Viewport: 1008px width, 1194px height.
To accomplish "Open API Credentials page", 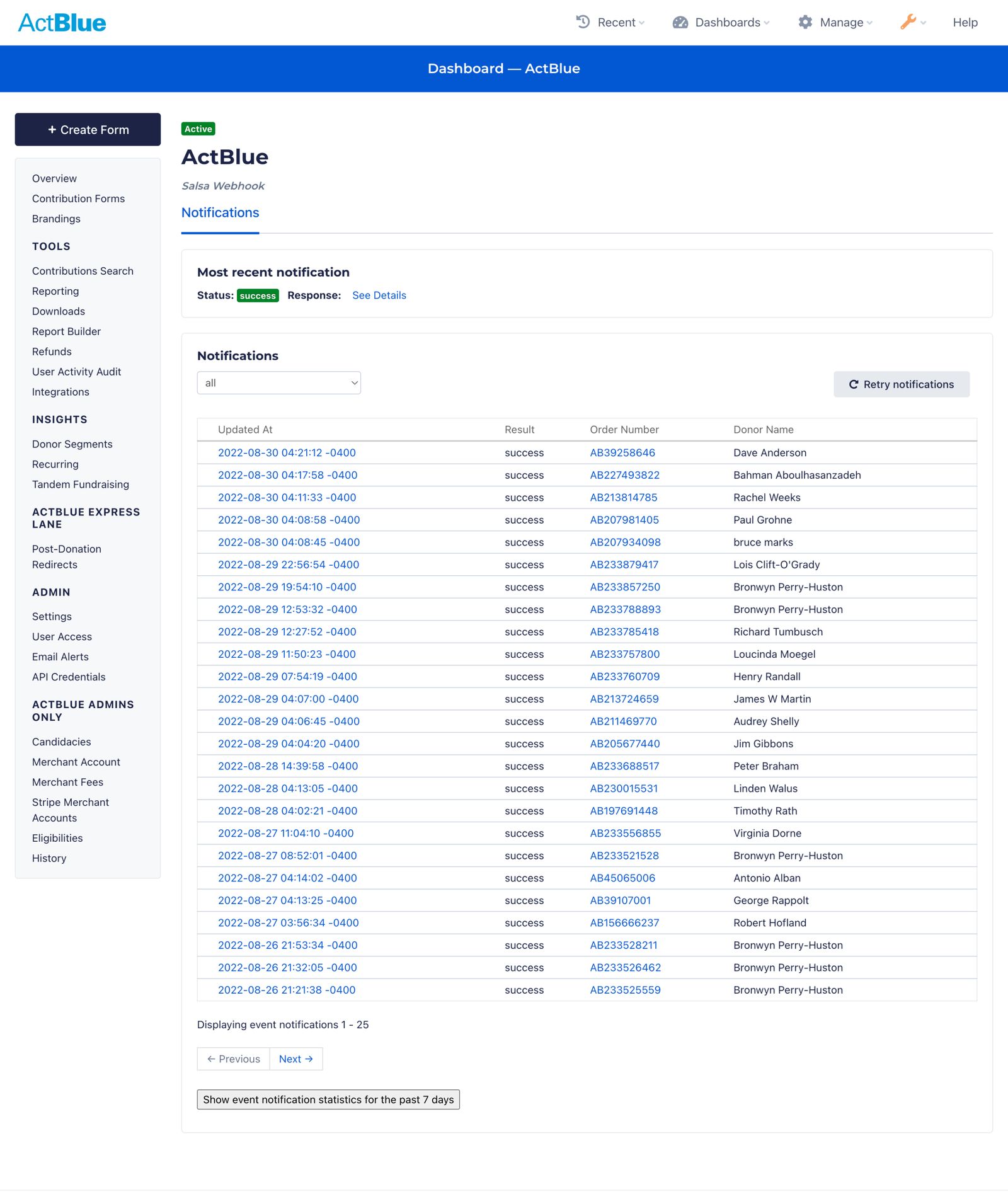I will pos(69,677).
